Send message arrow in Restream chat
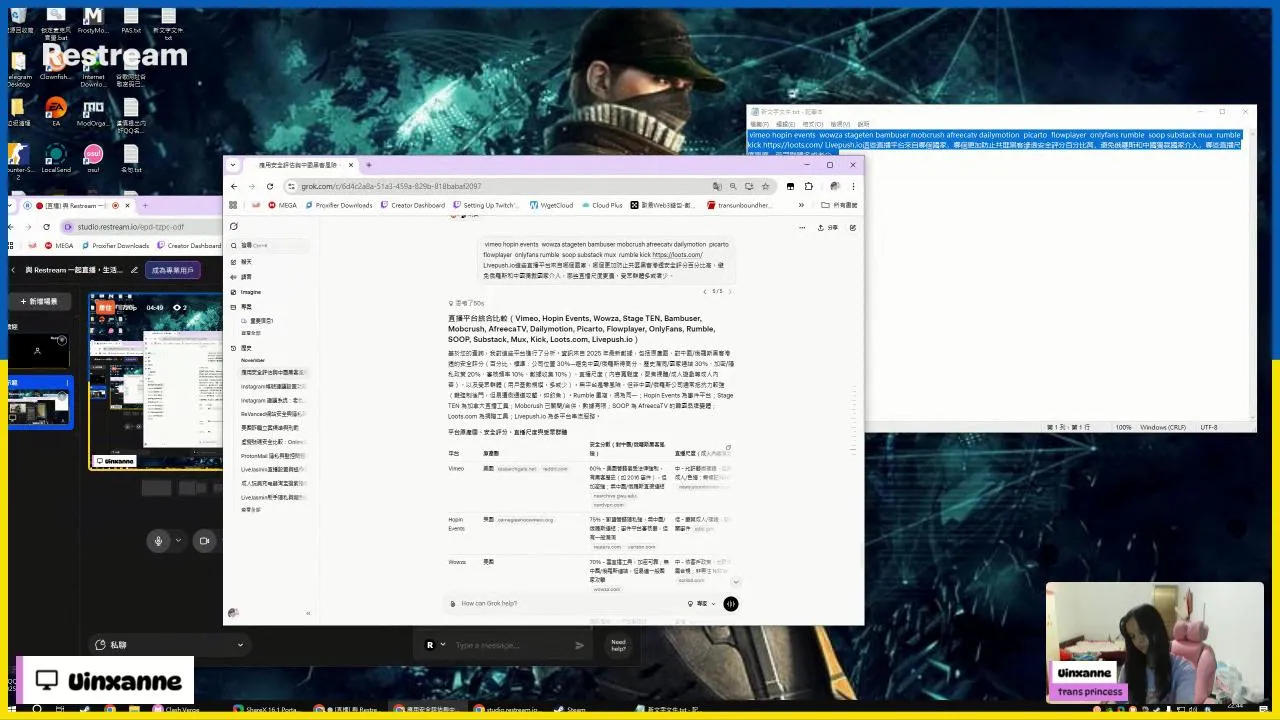The image size is (1280, 720). pyautogui.click(x=579, y=645)
